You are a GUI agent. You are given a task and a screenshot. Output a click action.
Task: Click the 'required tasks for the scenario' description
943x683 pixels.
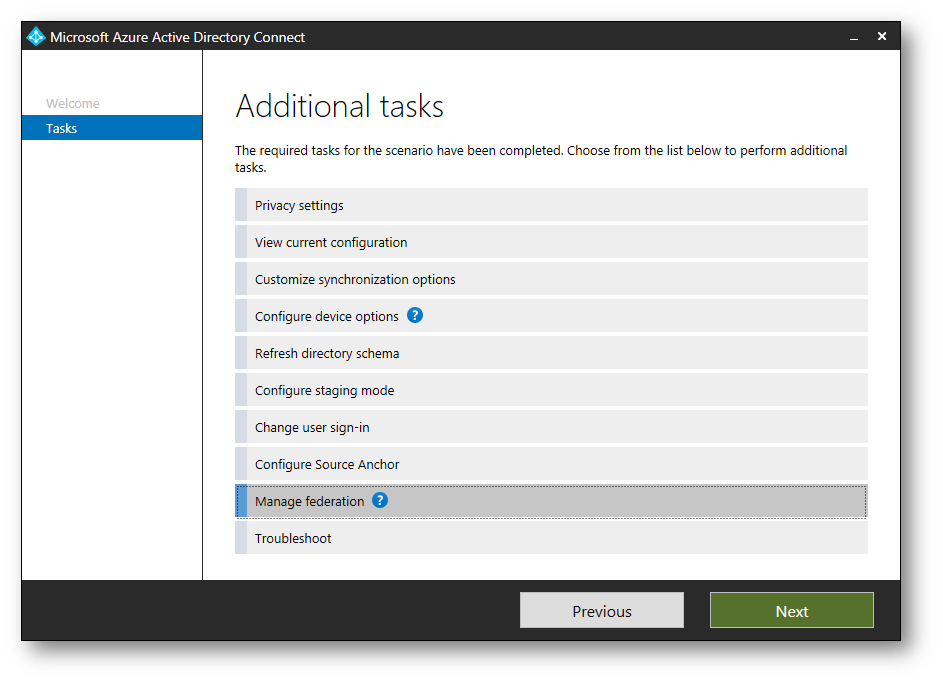tap(541, 159)
